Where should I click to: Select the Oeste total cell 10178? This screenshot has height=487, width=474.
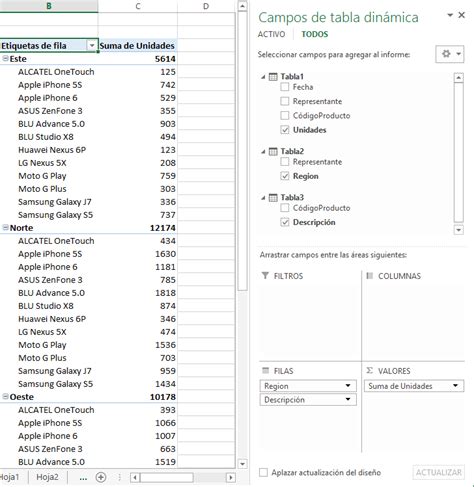pyautogui.click(x=138, y=397)
